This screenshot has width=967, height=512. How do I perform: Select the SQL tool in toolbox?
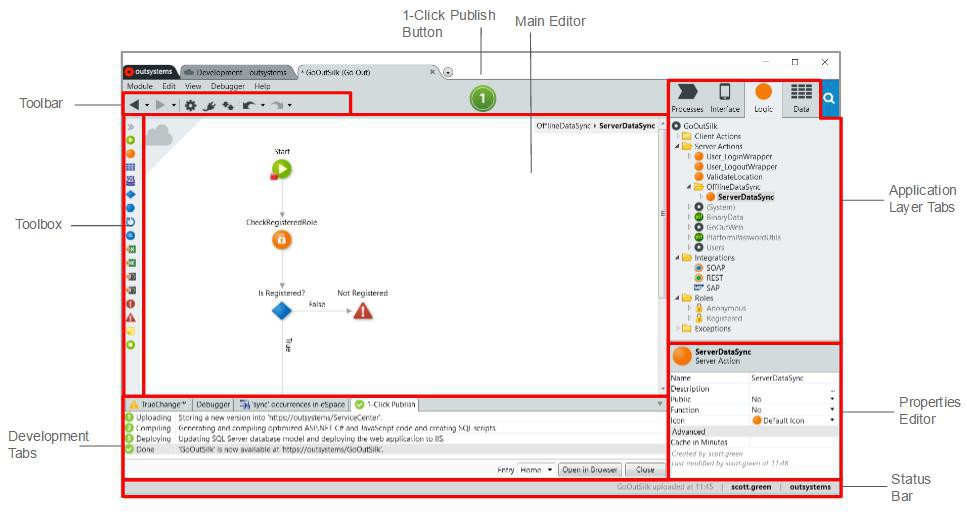[131, 181]
